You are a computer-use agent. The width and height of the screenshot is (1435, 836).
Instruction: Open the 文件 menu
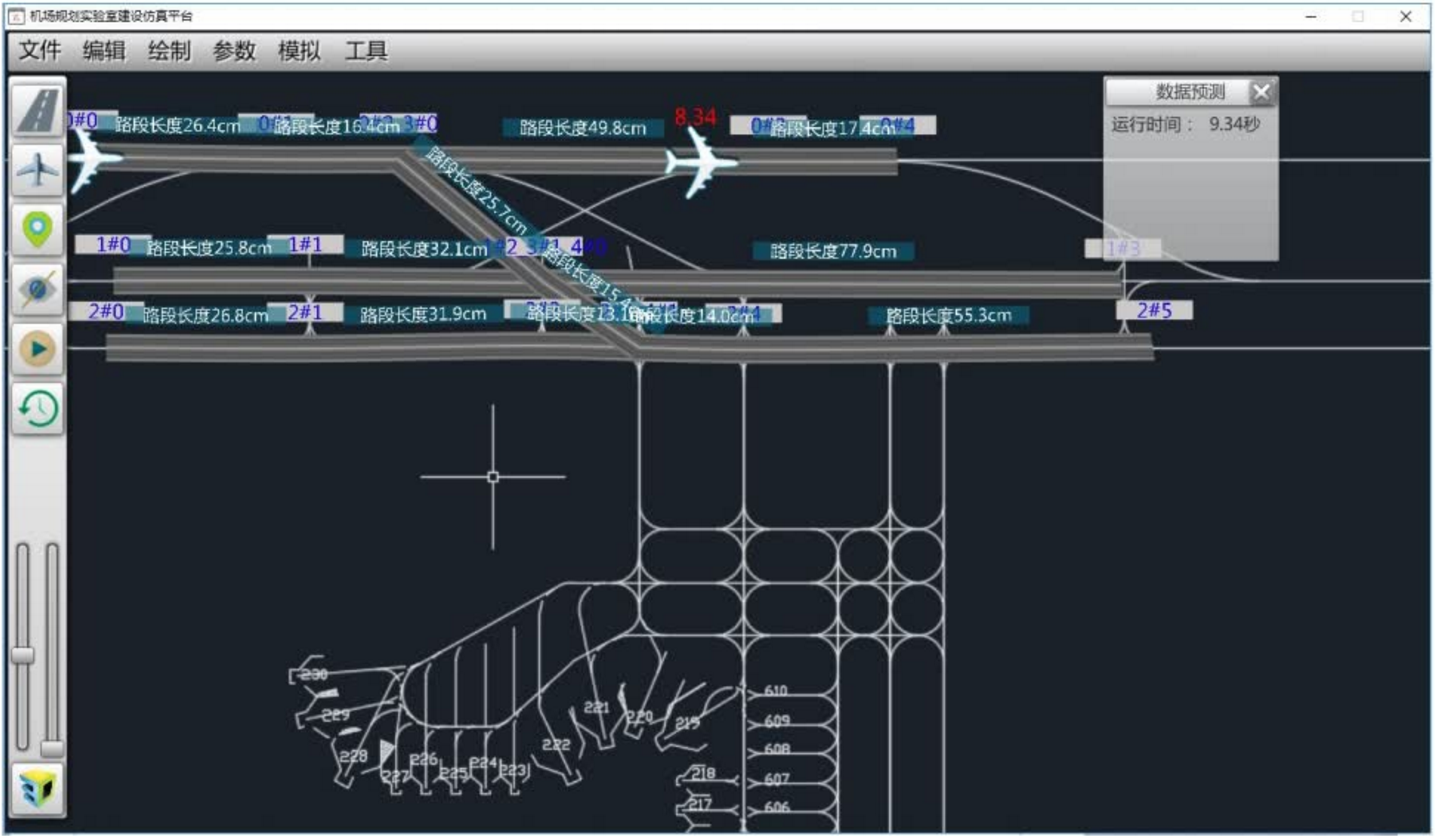point(40,51)
